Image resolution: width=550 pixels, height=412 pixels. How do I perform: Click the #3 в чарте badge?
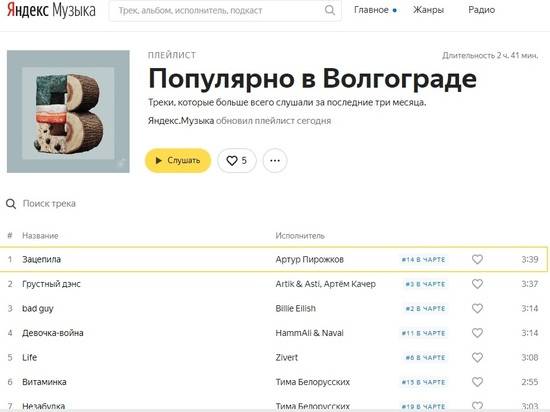pyautogui.click(x=425, y=284)
